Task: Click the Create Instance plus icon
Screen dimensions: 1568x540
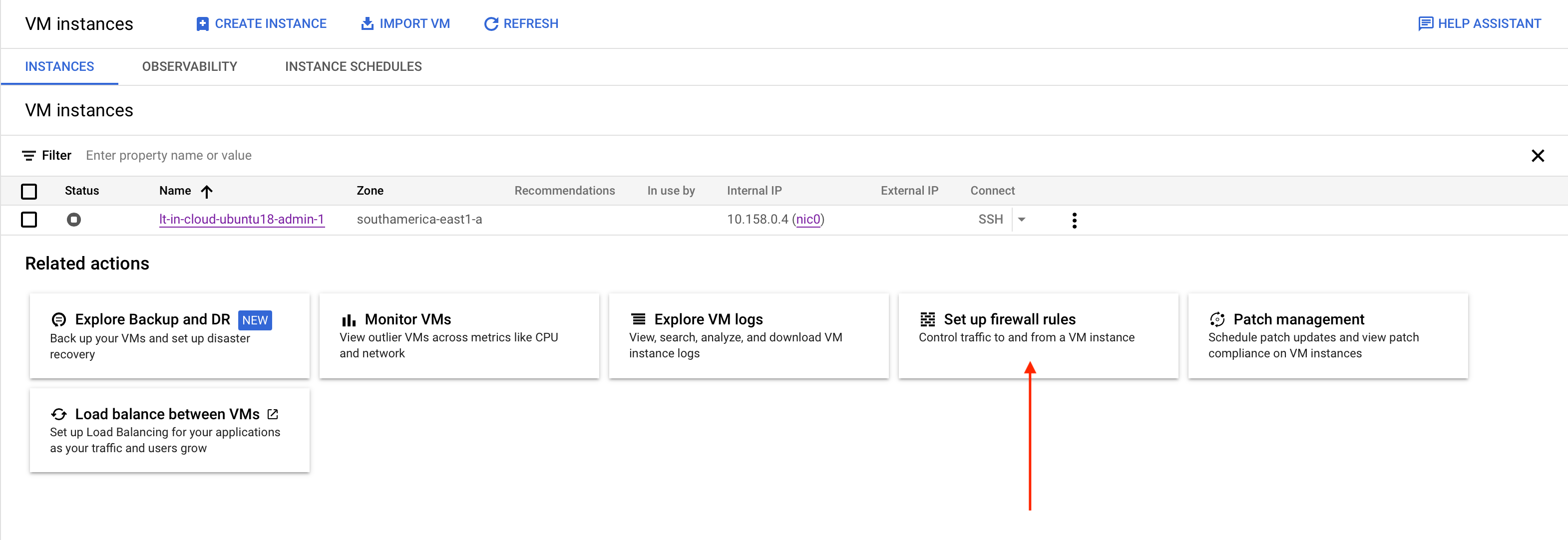Action: (202, 24)
